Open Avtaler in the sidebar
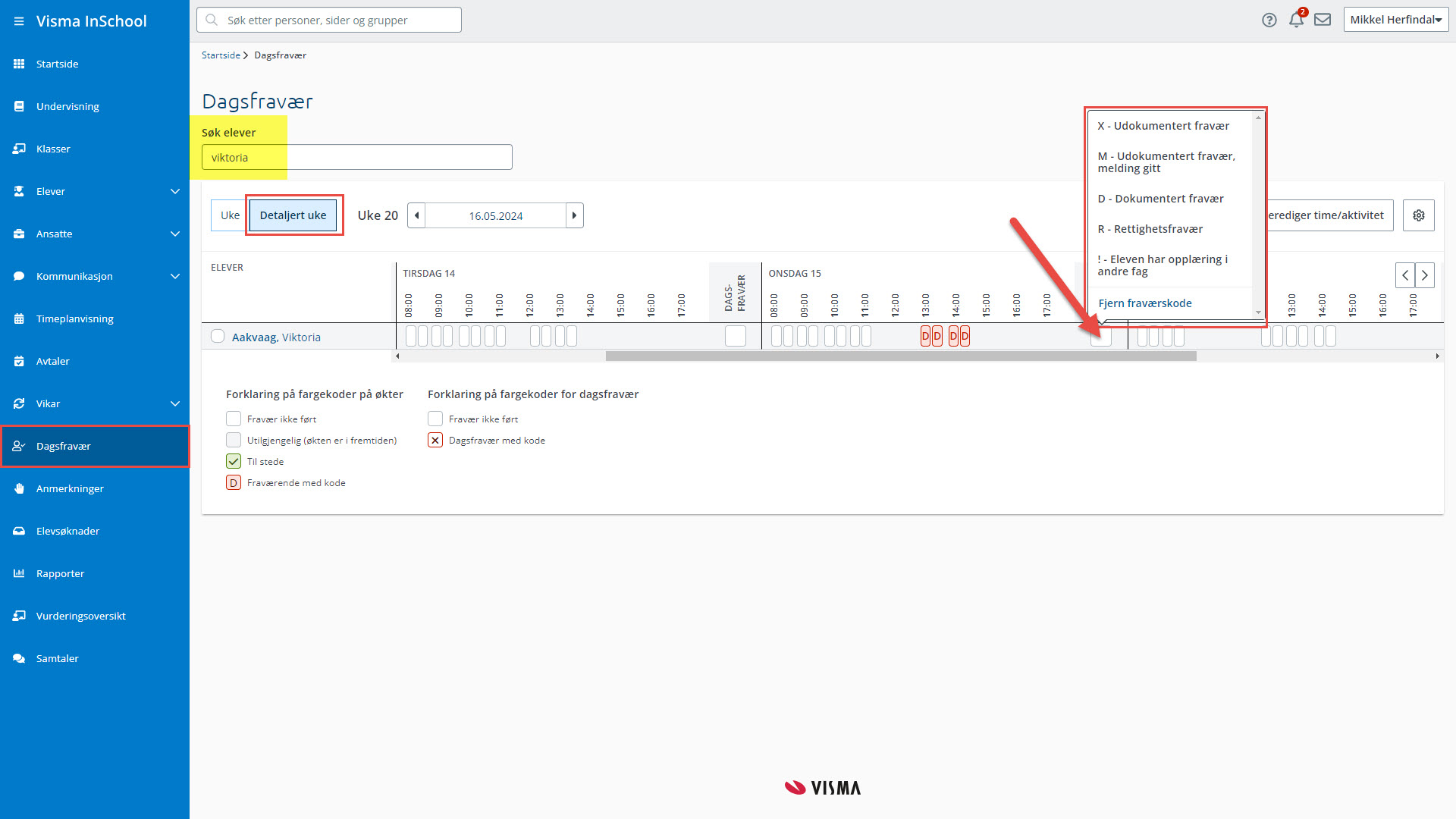This screenshot has width=1456, height=819. (x=95, y=361)
